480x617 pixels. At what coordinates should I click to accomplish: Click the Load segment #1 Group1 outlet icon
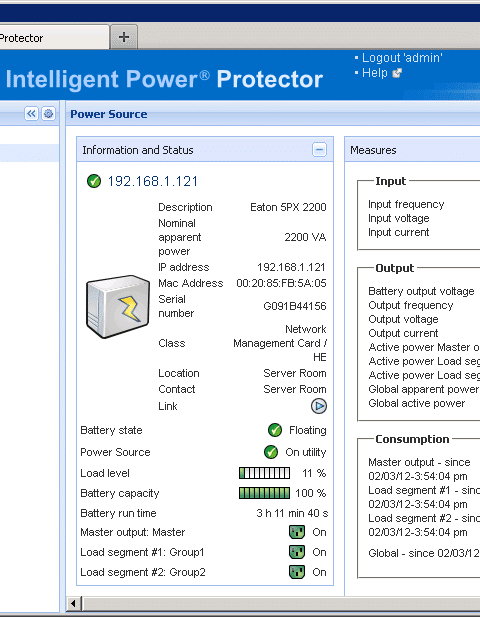tap(297, 552)
